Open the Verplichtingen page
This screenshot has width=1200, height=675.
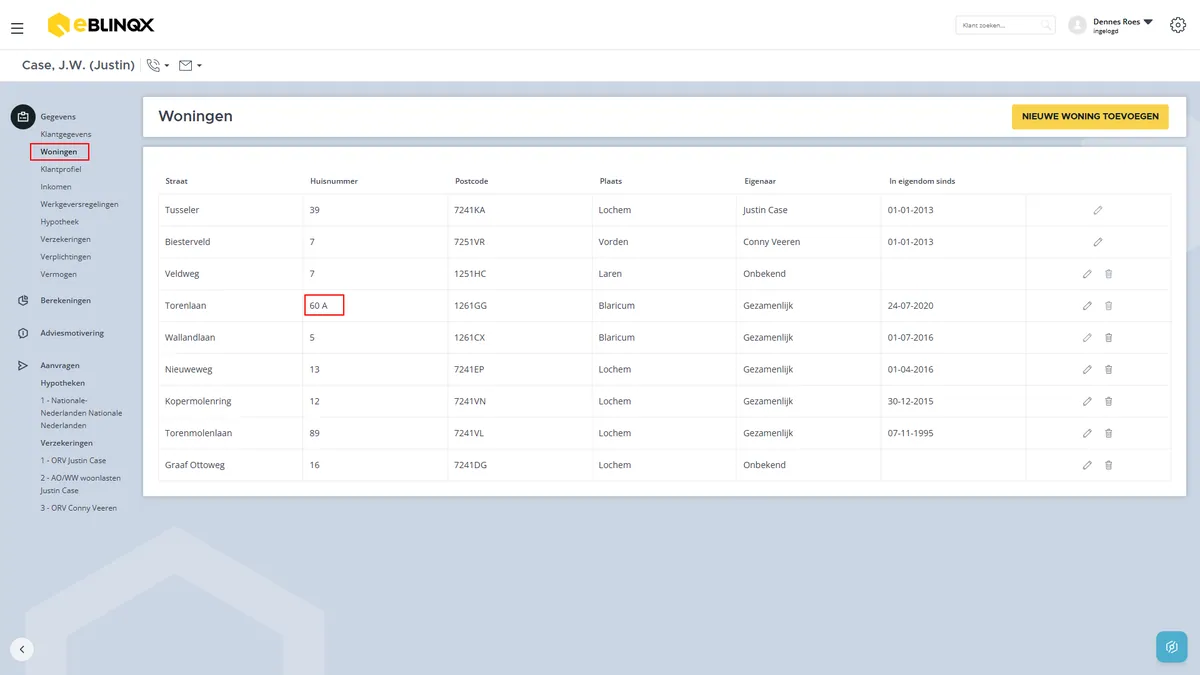(65, 257)
